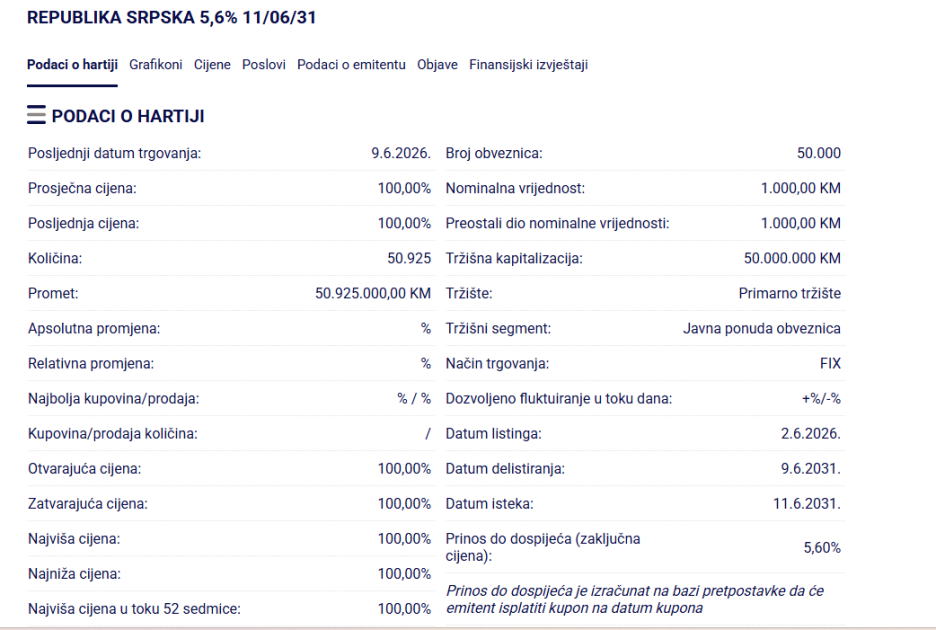Click the Kupovina/prodaja količina label
This screenshot has width=936, height=630.
112,434
